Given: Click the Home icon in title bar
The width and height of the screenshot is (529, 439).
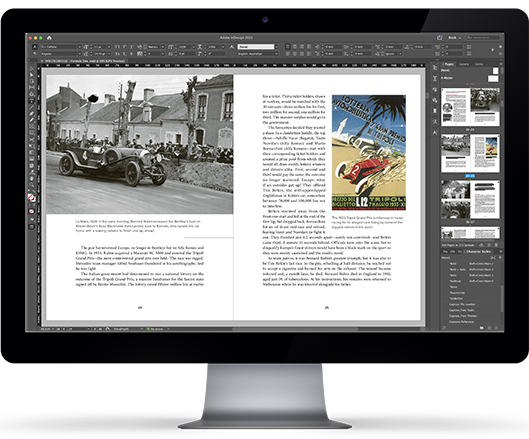Looking at the screenshot, I should [49, 38].
